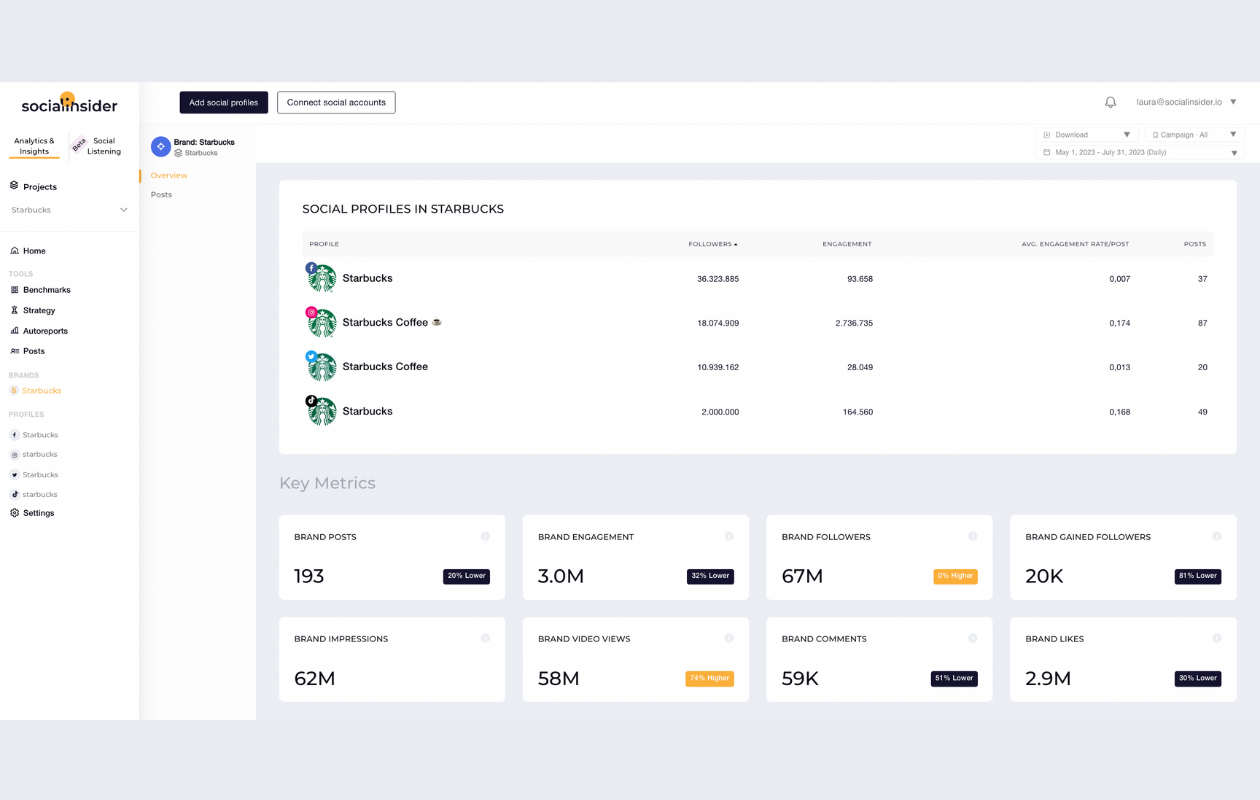Click engagement value 164.560

[858, 412]
